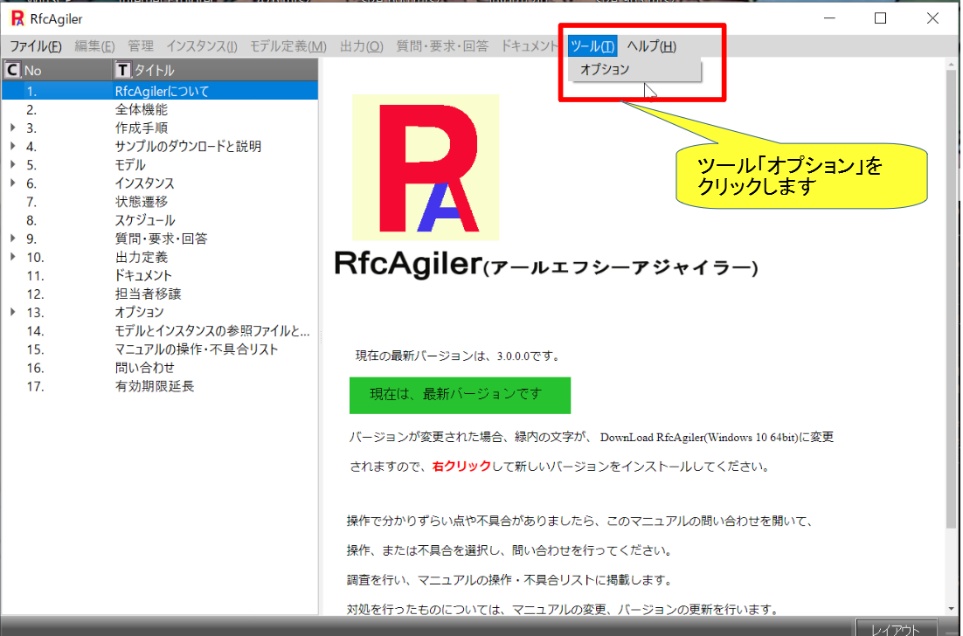Select tree row 担当者移譲
Image resolution: width=963 pixels, height=636 pixels.
tap(160, 293)
